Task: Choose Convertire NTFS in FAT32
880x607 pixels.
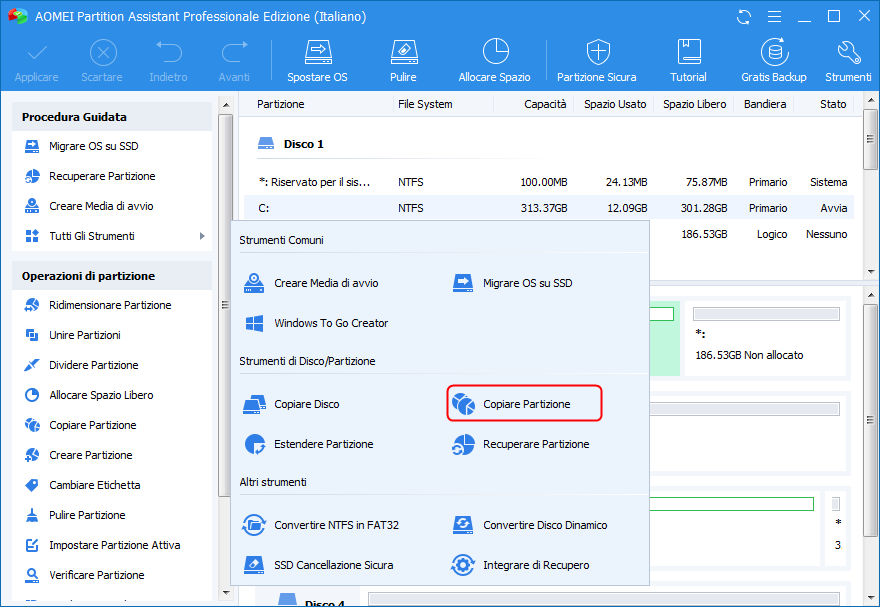Action: point(336,525)
